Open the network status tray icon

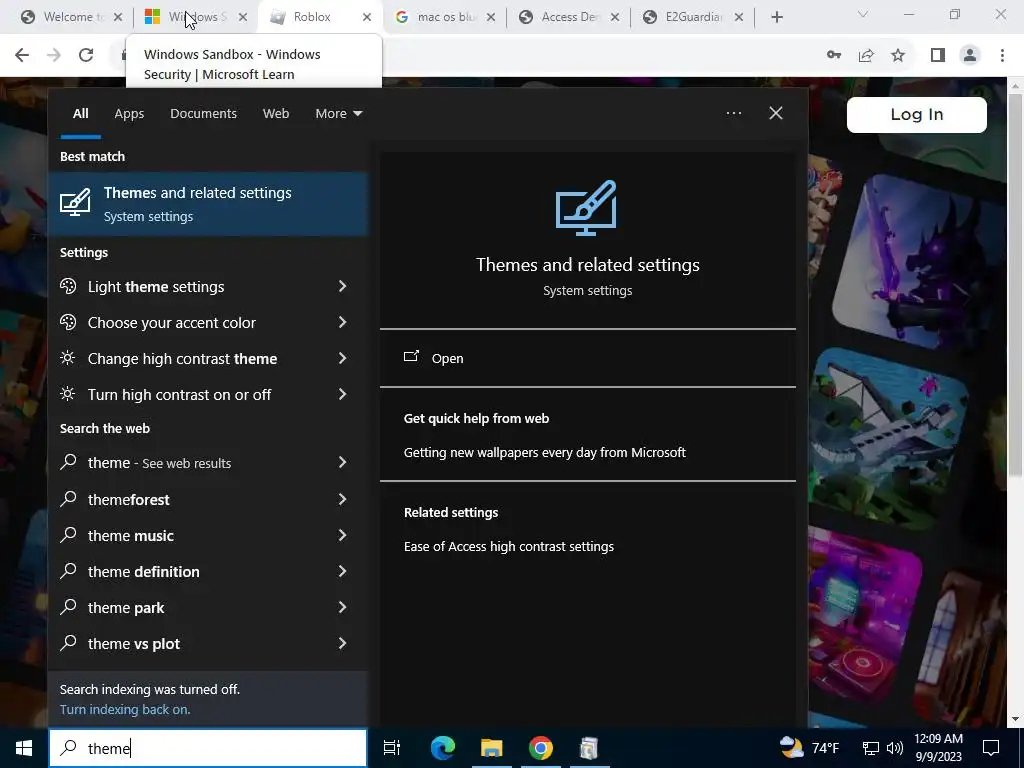[x=871, y=748]
